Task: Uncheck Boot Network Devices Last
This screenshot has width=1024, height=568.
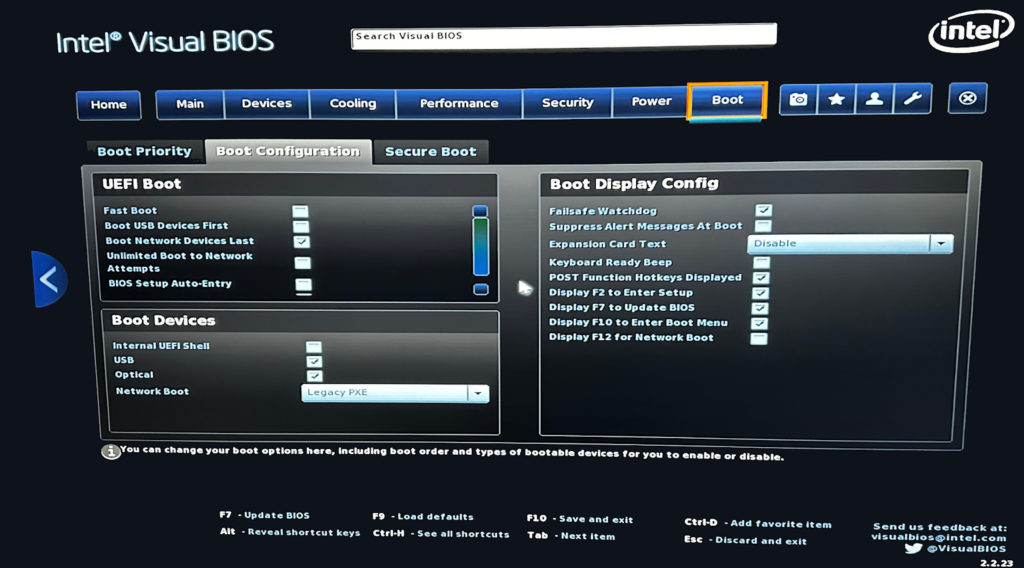Action: coord(302,242)
